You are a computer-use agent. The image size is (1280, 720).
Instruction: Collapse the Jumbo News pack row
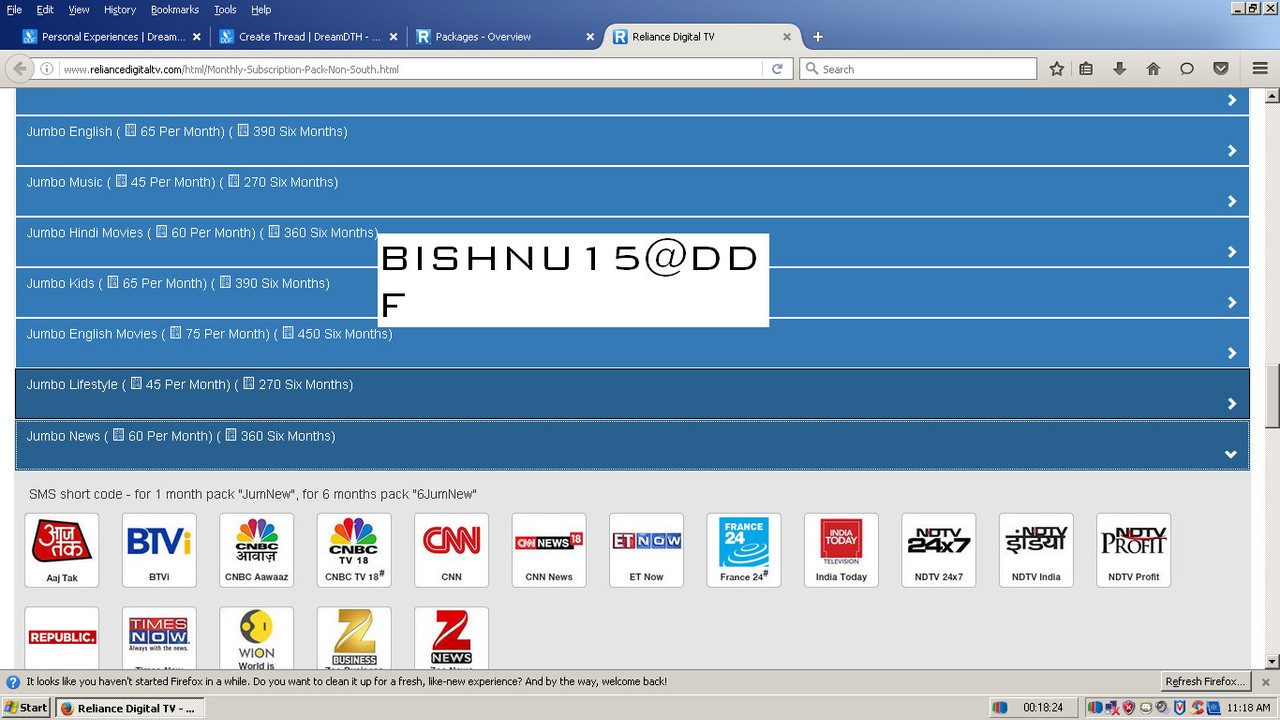pos(632,445)
